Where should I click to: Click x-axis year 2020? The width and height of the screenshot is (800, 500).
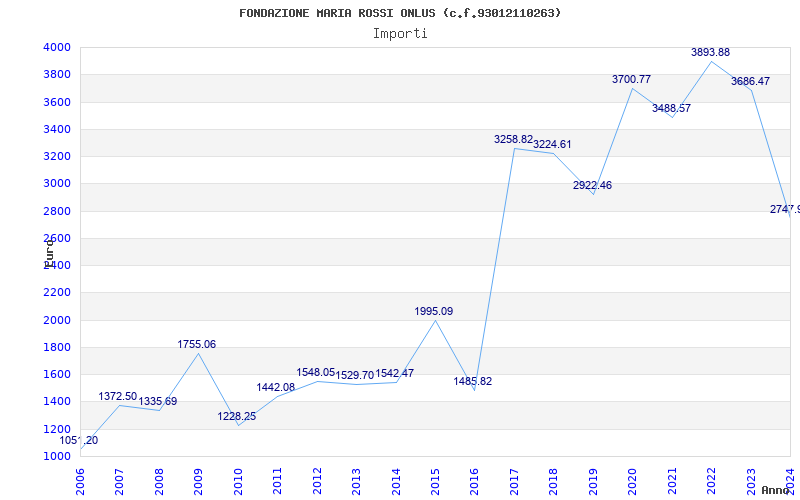tap(633, 482)
